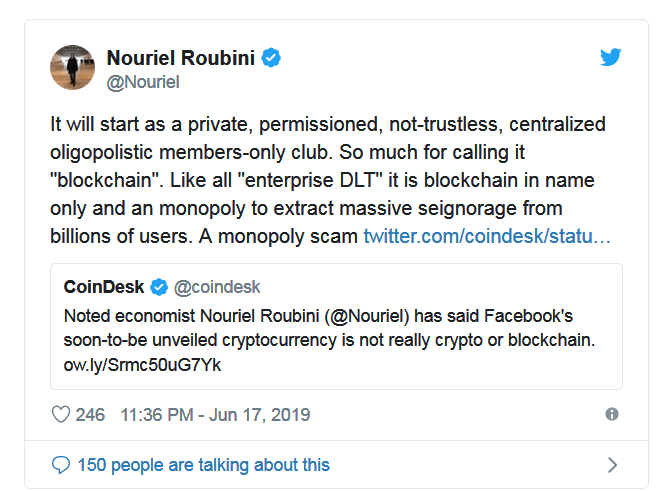Open the twitter.com/coindesk/statu… link

point(487,236)
